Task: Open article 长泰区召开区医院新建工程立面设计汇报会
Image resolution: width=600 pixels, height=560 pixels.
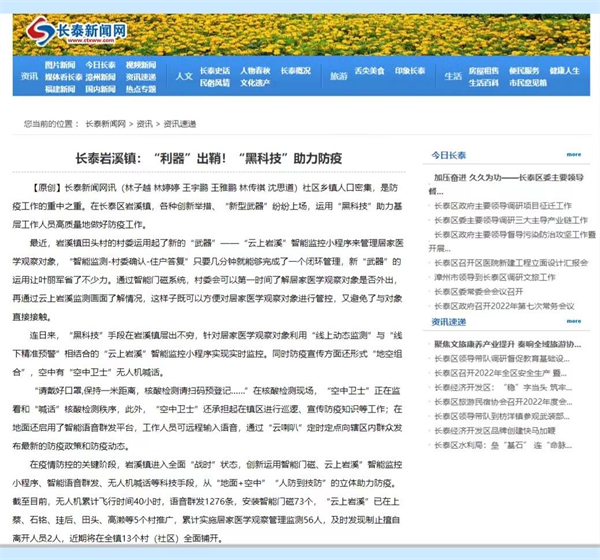Action: (x=511, y=263)
